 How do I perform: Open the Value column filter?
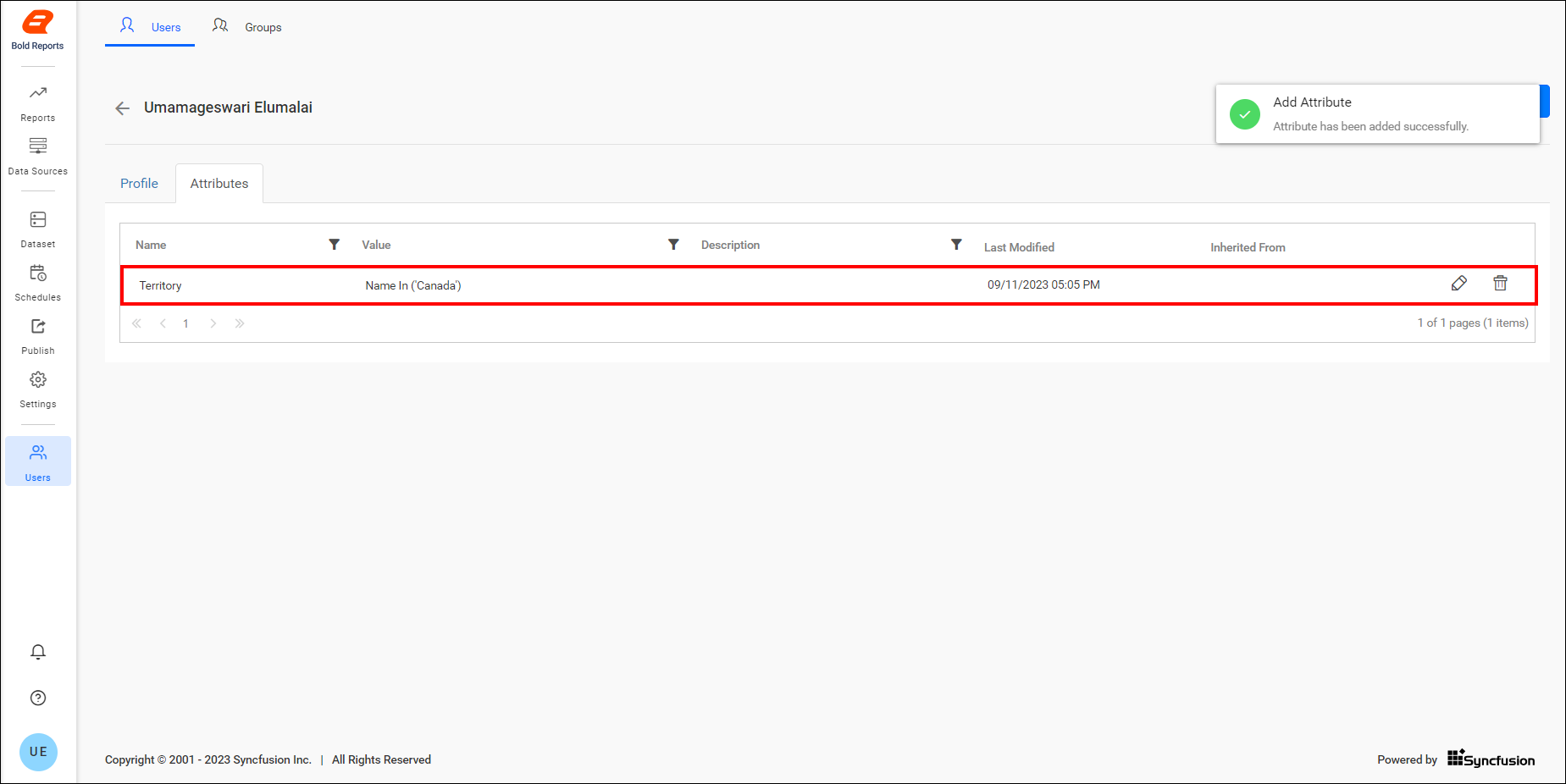point(673,244)
